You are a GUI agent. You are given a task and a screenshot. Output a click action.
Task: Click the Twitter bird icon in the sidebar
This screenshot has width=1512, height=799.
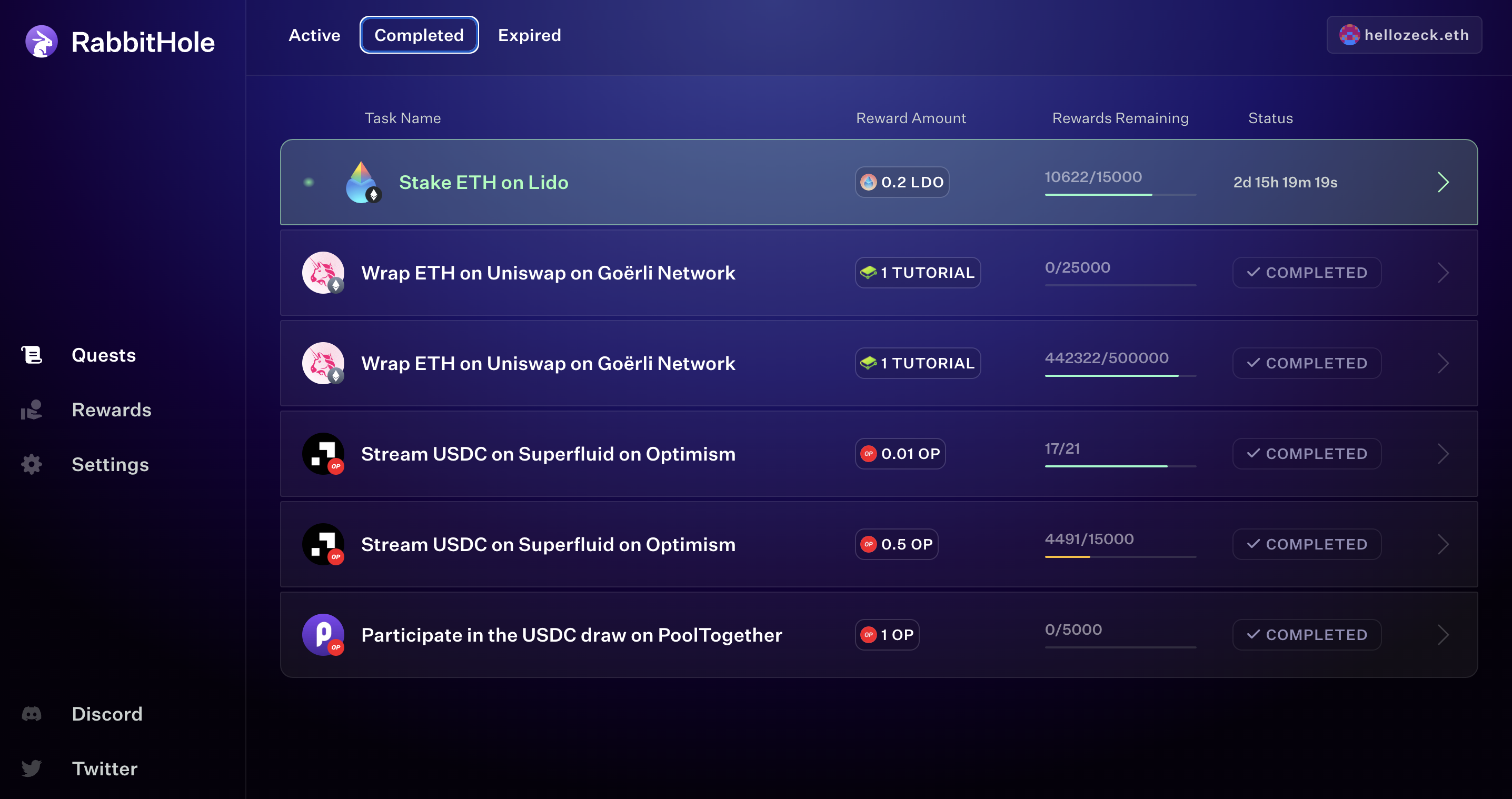[32, 768]
